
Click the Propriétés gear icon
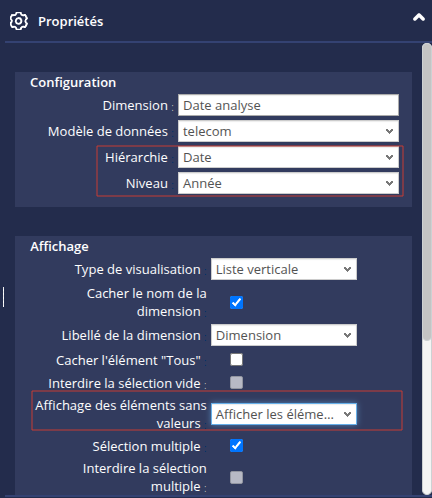point(19,21)
